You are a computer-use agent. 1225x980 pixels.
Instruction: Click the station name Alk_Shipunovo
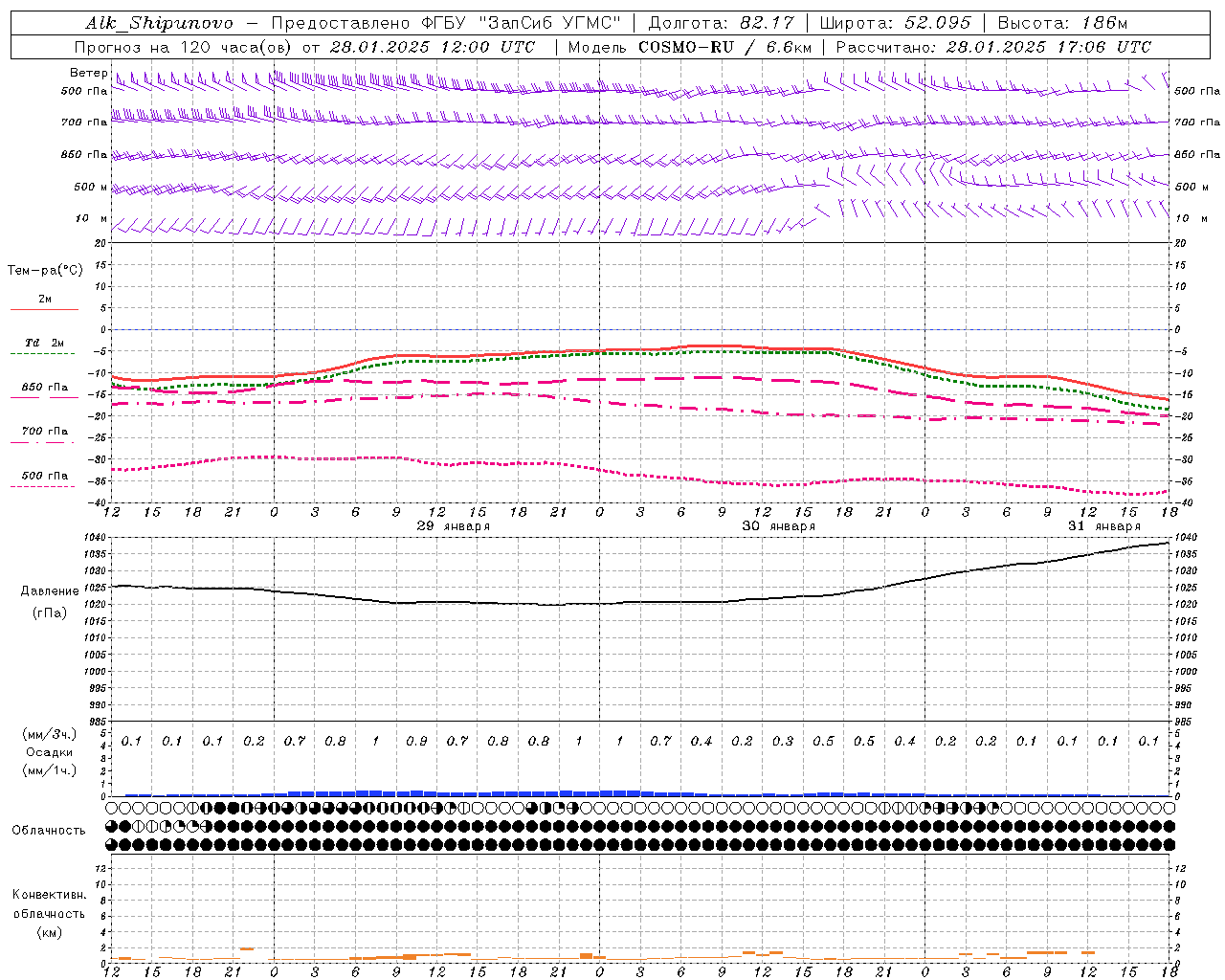coord(160,23)
